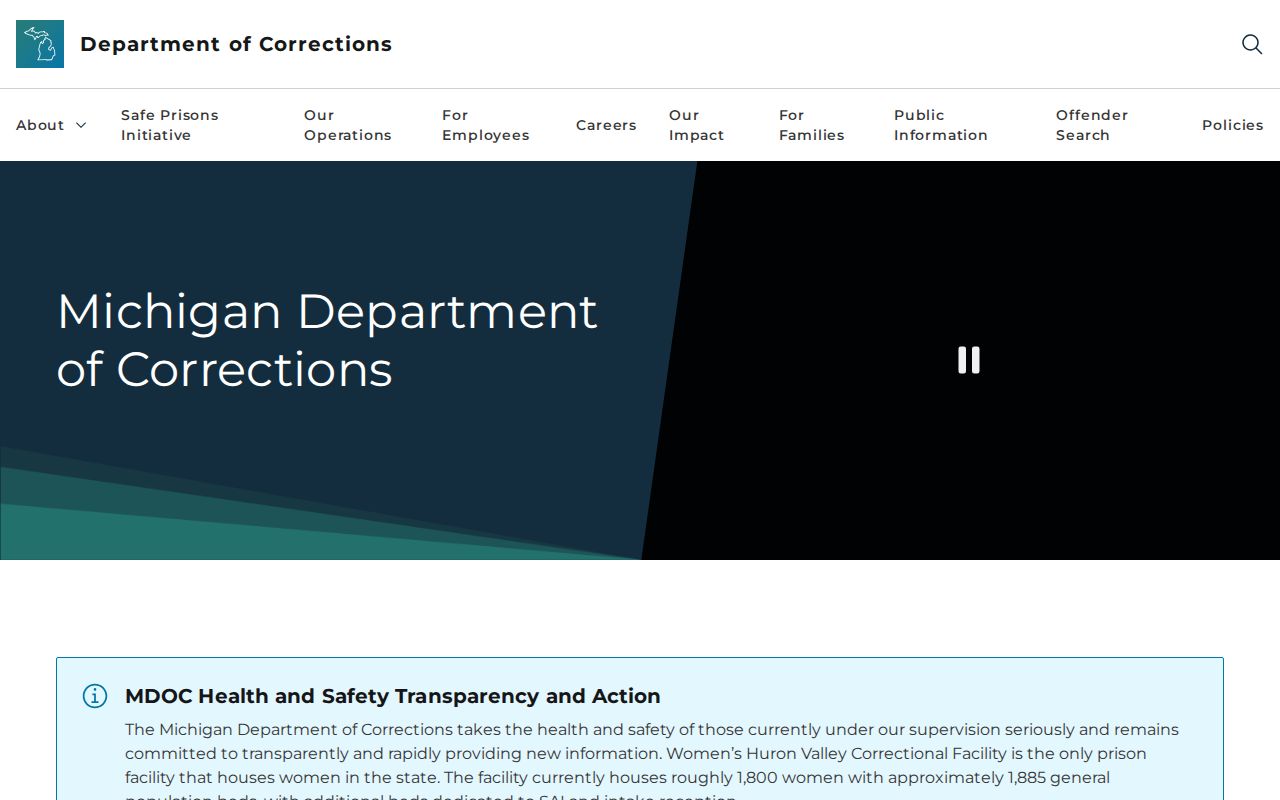Click the Department of Corrections site title
The height and width of the screenshot is (800, 1280).
tap(236, 44)
